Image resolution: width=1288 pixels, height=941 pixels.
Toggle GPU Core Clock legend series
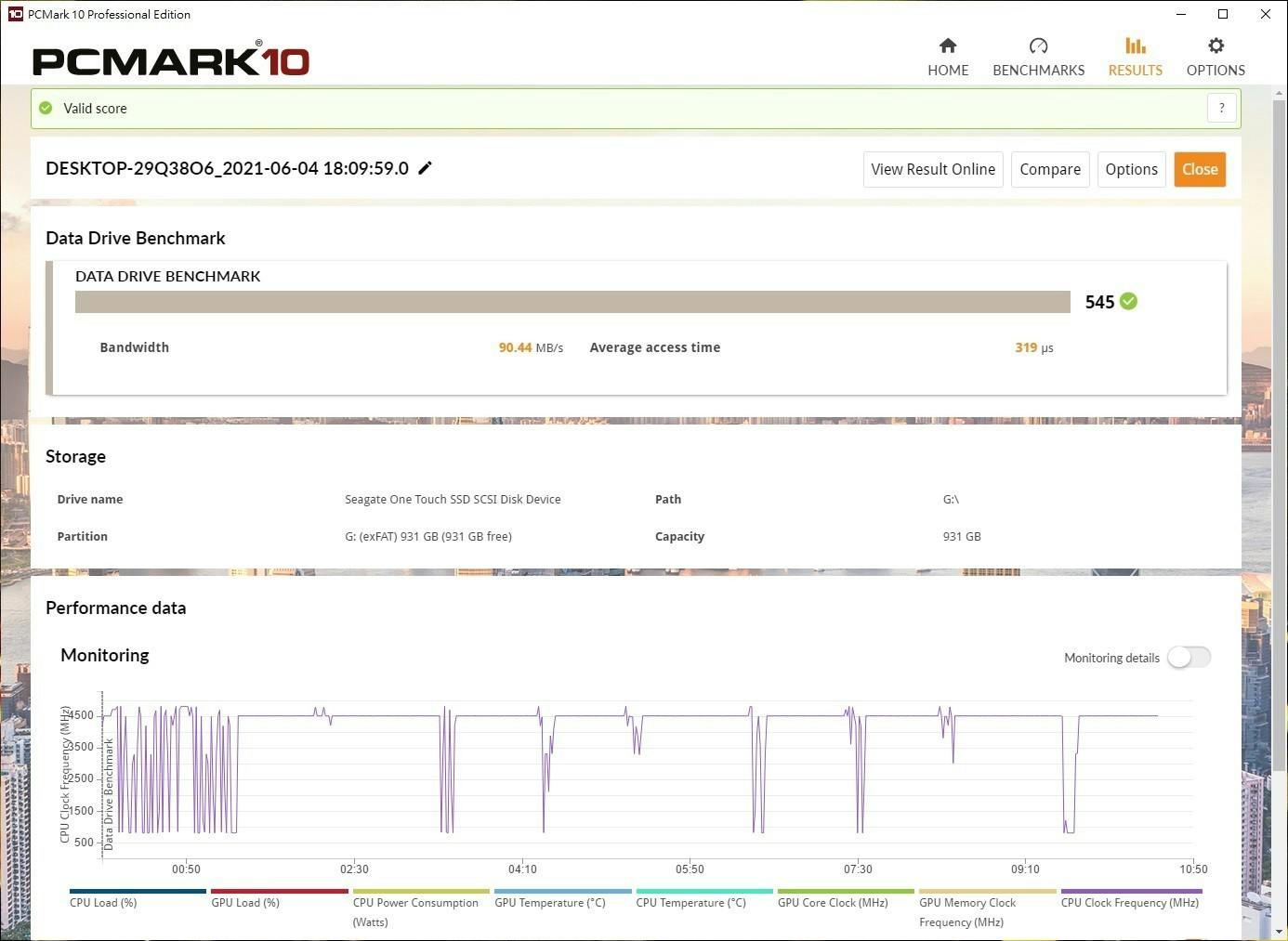(846, 902)
